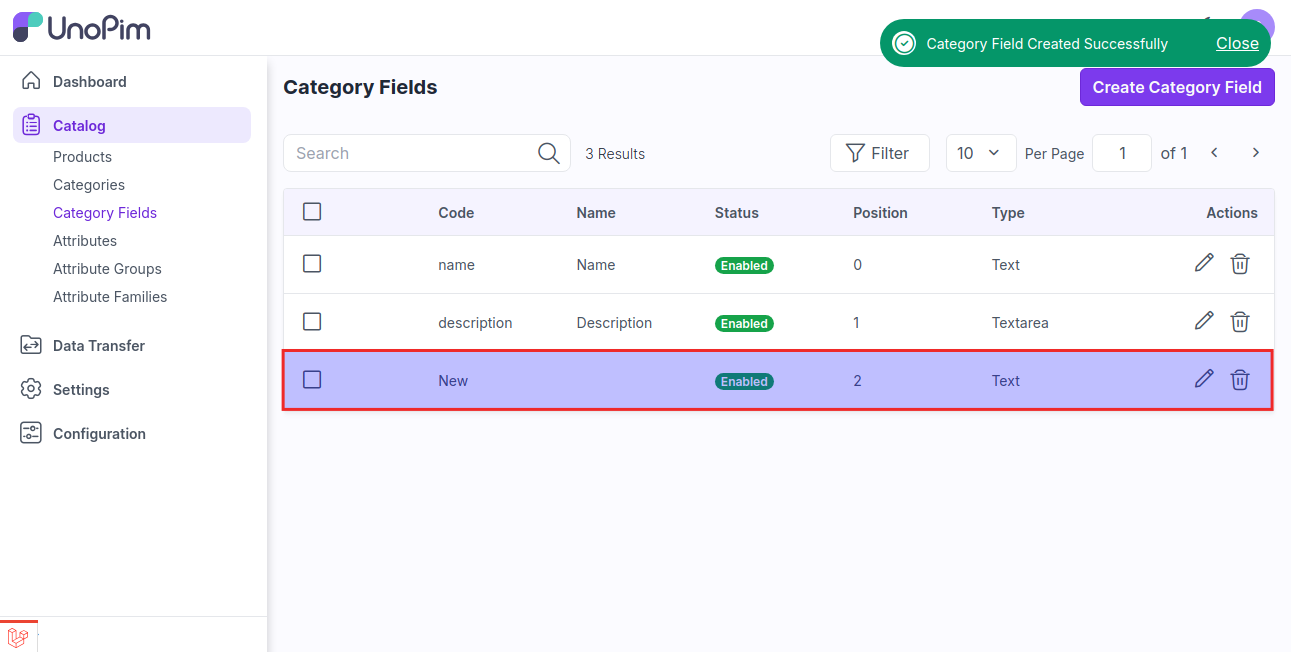
Task: Delete the description category field
Action: click(1240, 322)
